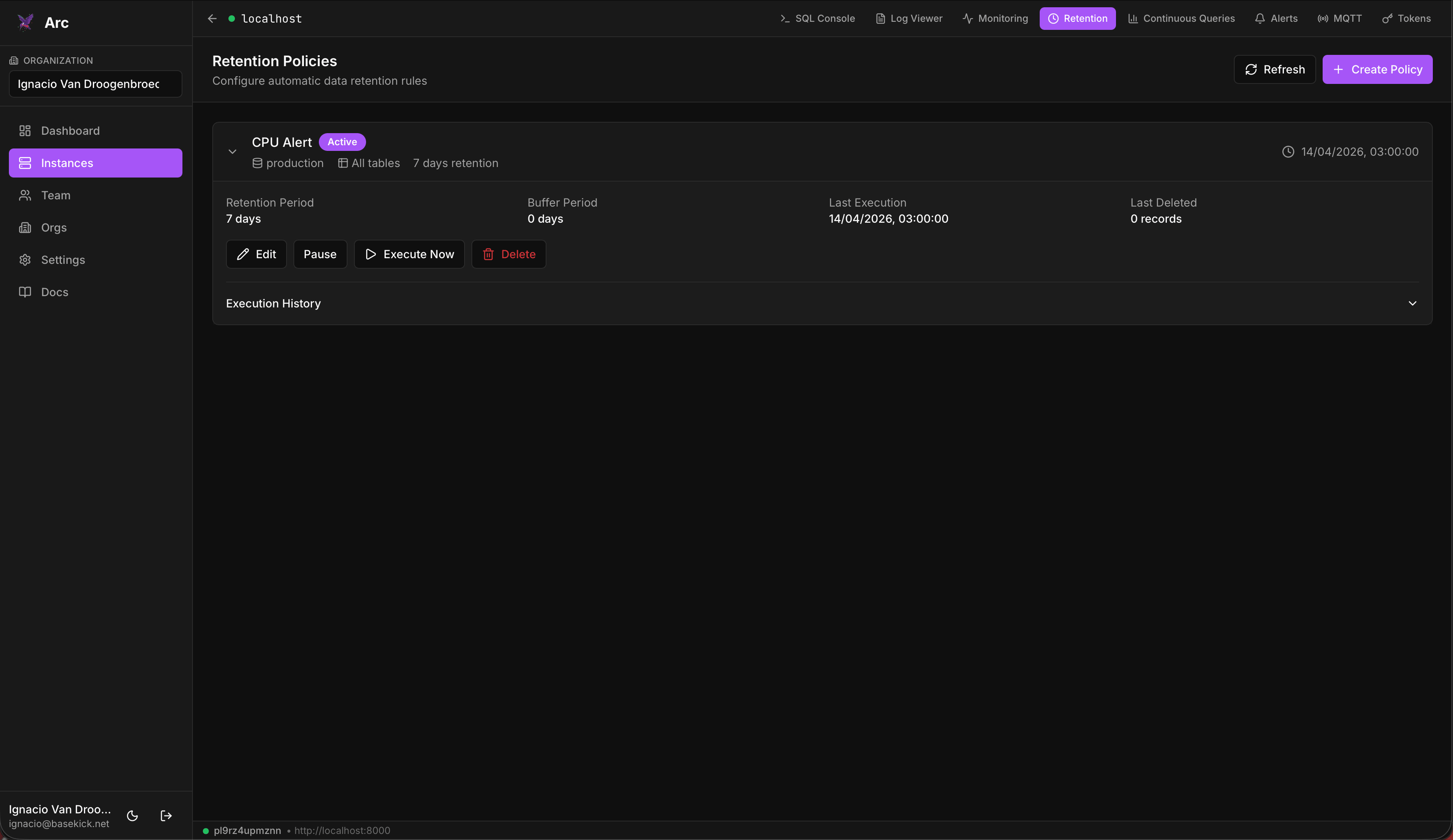Screen dimensions: 1453x840
Task: Switch to the Monitoring tab
Action: (995, 19)
